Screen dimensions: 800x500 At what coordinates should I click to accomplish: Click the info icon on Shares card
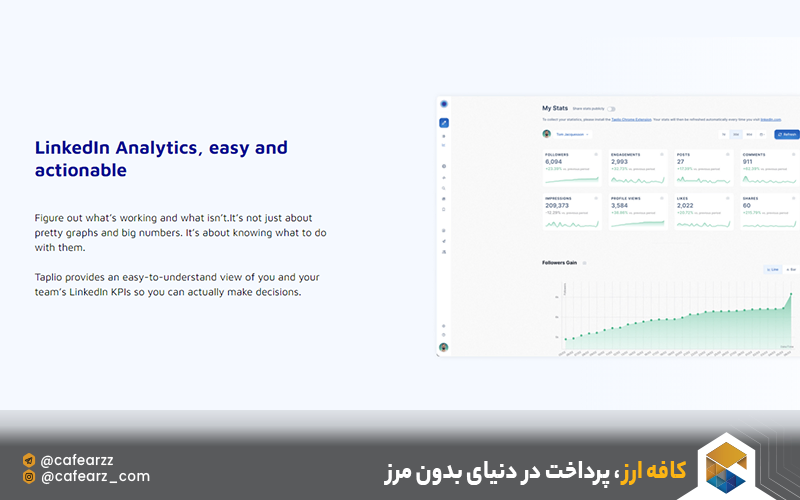[x=794, y=198]
